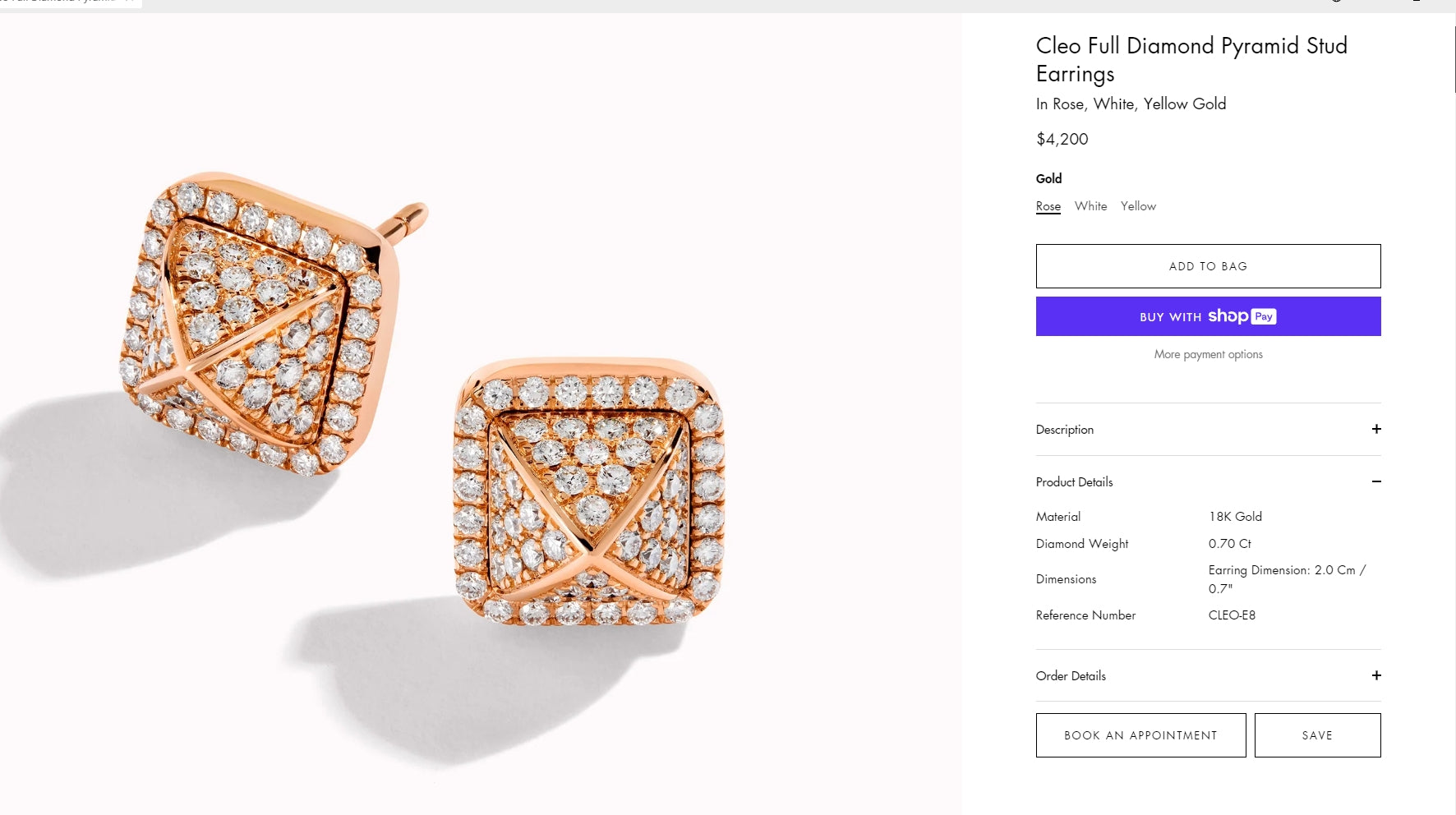Select the Rose gold option
Viewport: 1456px width, 815px height.
[1048, 206]
